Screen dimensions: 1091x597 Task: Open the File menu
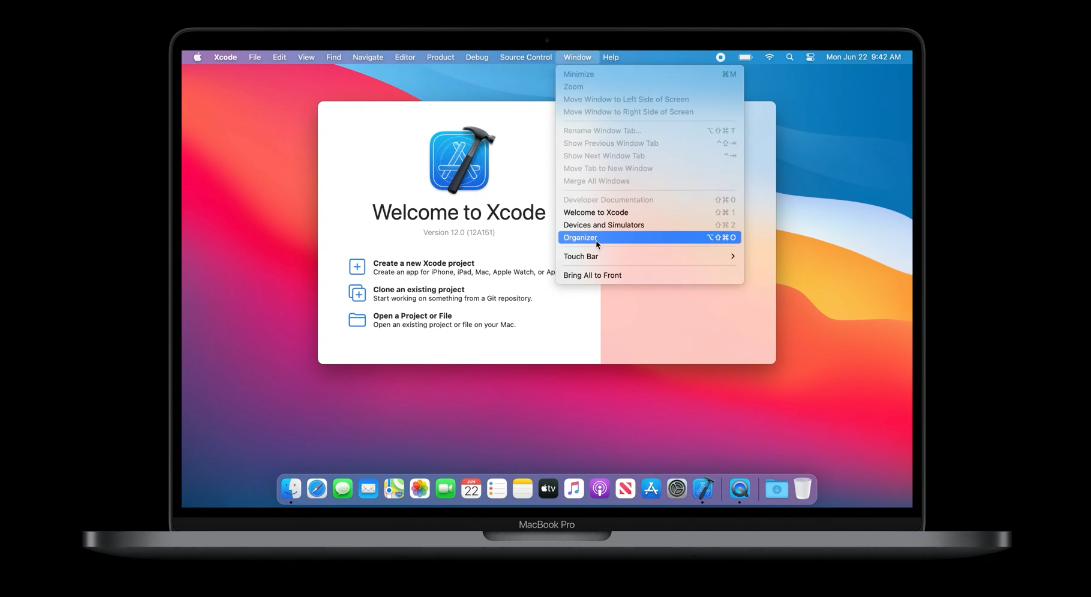pyautogui.click(x=255, y=57)
